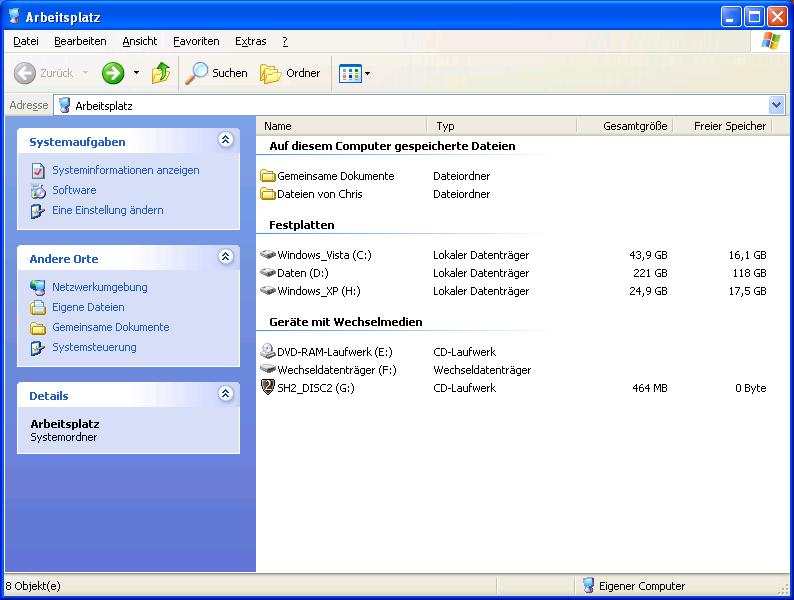Open the Extras menu
This screenshot has width=794, height=600.
pos(251,42)
